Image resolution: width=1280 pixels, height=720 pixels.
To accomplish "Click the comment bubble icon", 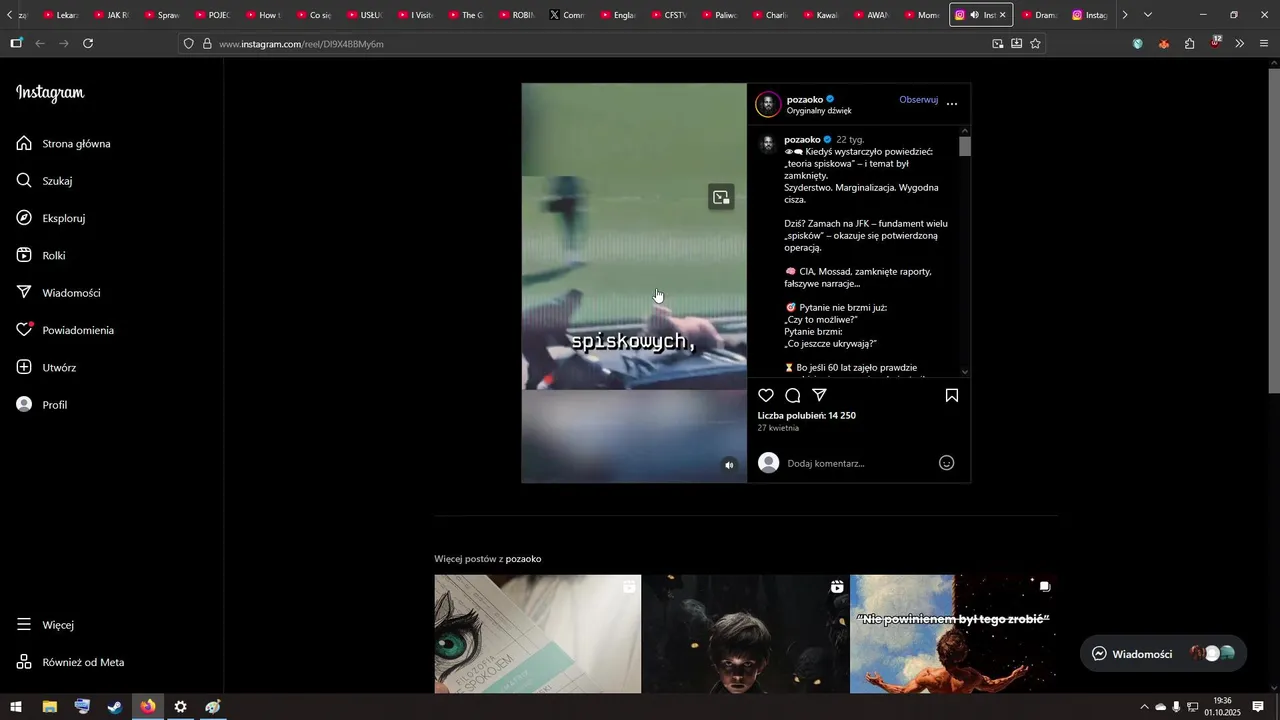I will [x=793, y=395].
